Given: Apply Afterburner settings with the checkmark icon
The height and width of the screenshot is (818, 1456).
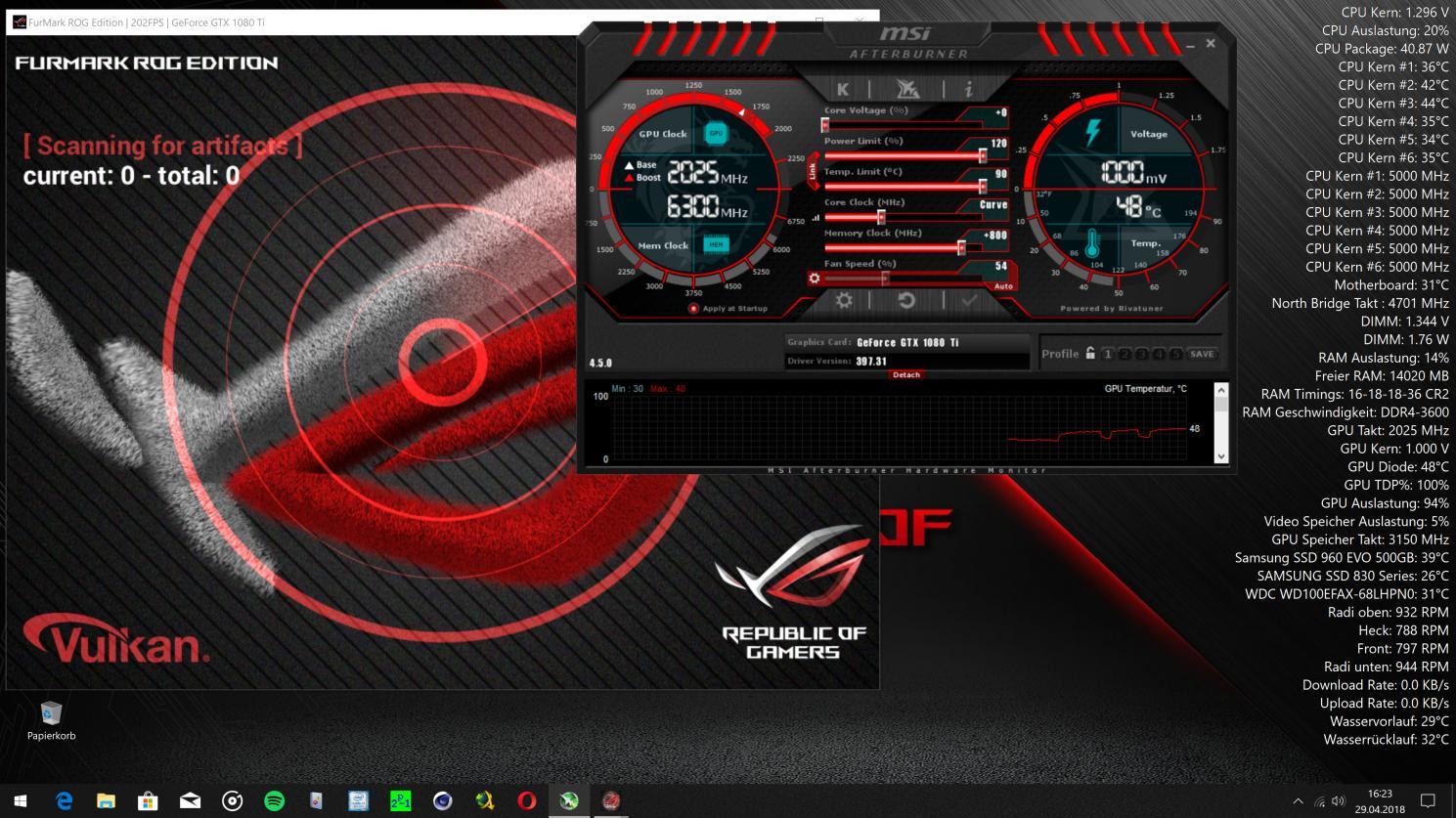Looking at the screenshot, I should 969,301.
